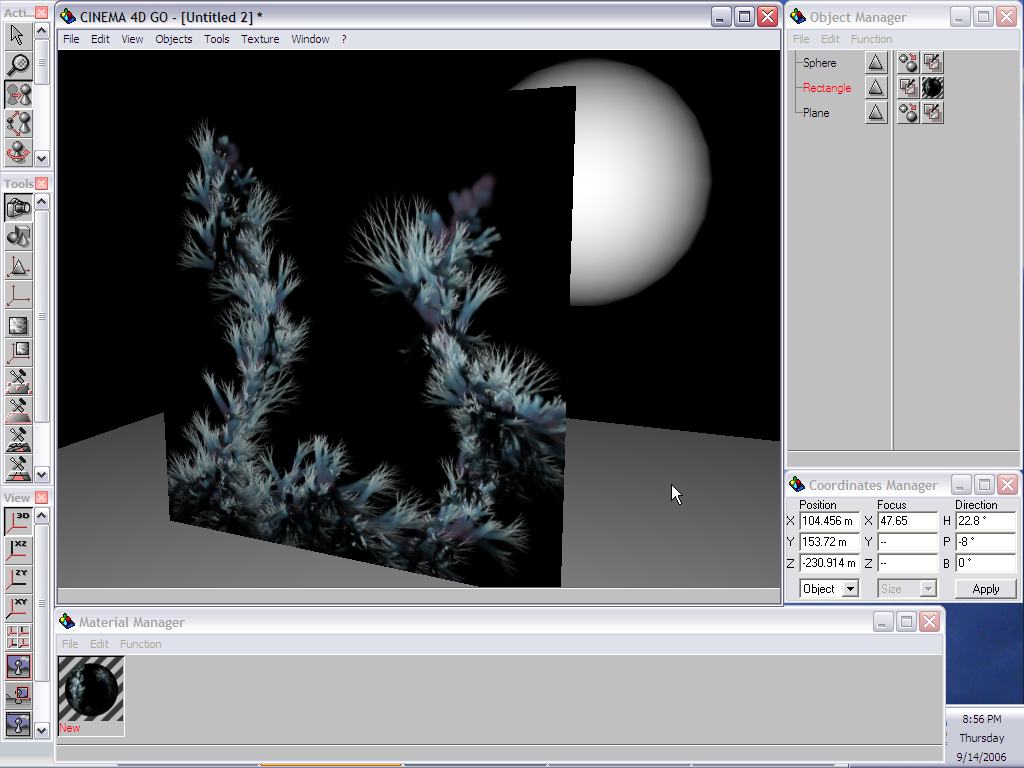Open the Objects menu
Viewport: 1024px width, 768px height.
173,39
